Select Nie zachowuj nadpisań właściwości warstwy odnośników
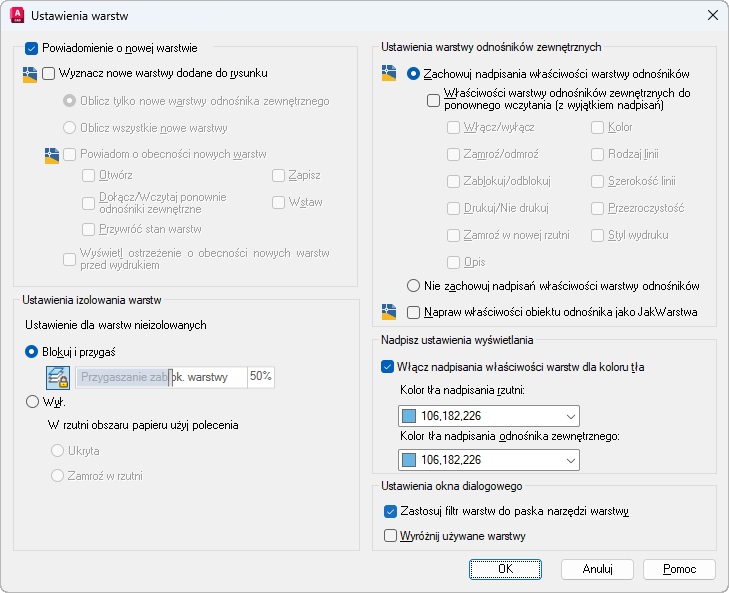The width and height of the screenshot is (729, 593). point(414,286)
